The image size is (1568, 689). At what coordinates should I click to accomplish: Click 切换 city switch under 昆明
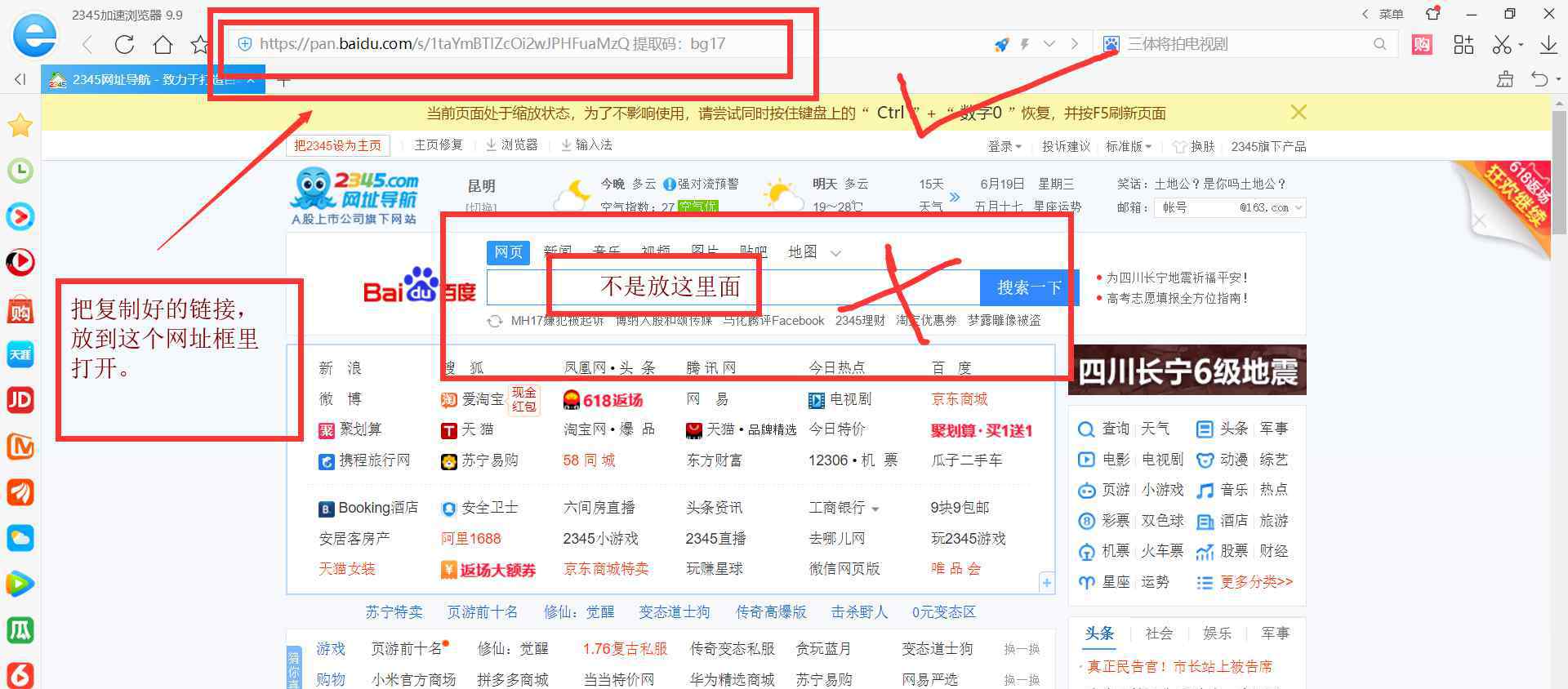pyautogui.click(x=480, y=207)
